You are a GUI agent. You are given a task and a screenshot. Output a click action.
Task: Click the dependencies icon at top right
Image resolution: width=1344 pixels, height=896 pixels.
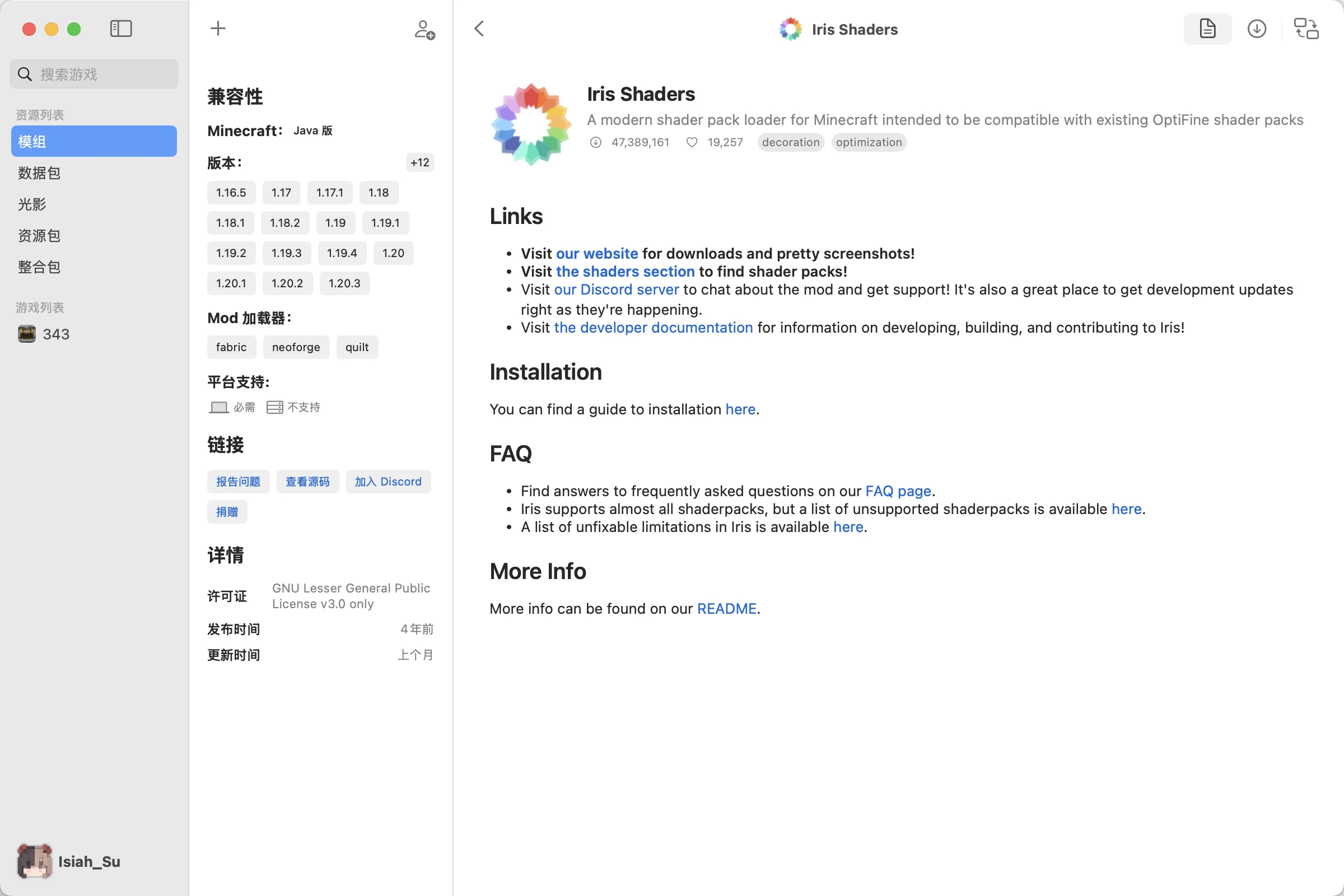(1306, 29)
